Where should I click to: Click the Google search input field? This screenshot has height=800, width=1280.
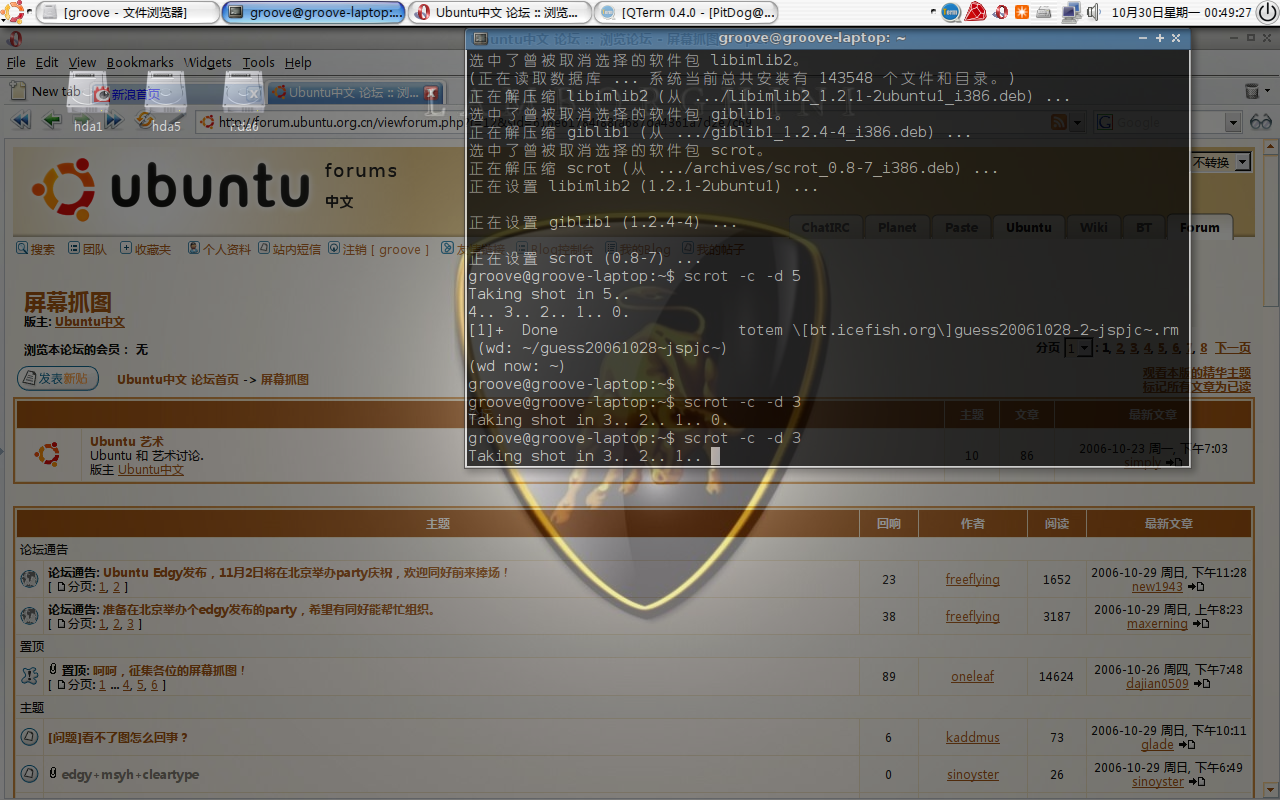[x=1170, y=122]
